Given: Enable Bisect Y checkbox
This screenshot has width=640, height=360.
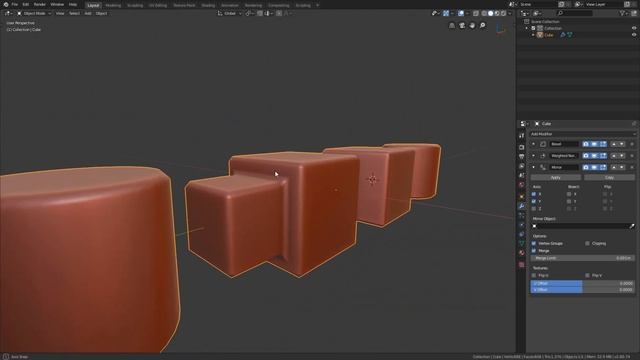Looking at the screenshot, I should [x=569, y=202].
